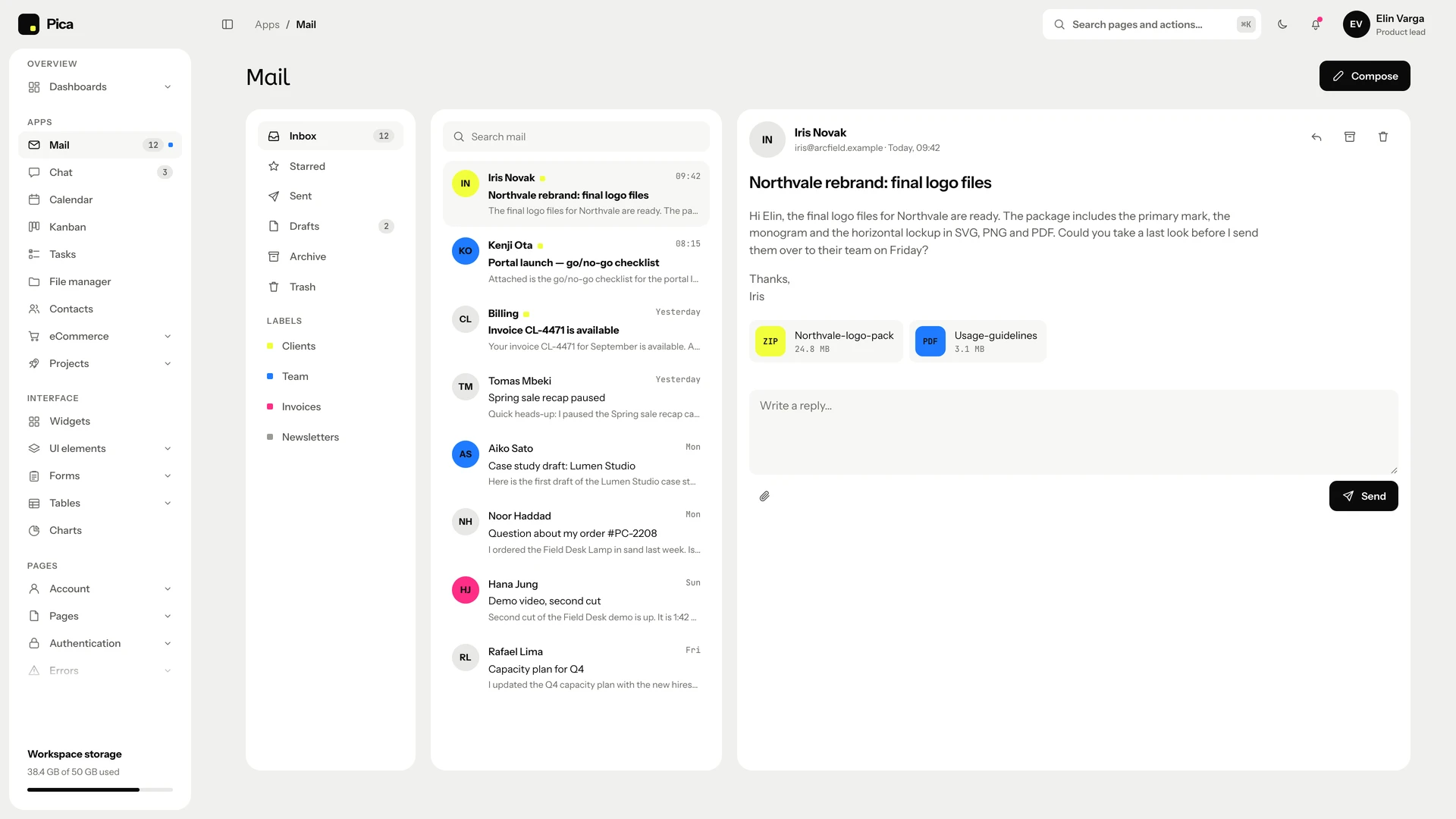The image size is (1456, 819).
Task: Click the reply arrow icon
Action: (x=1316, y=136)
